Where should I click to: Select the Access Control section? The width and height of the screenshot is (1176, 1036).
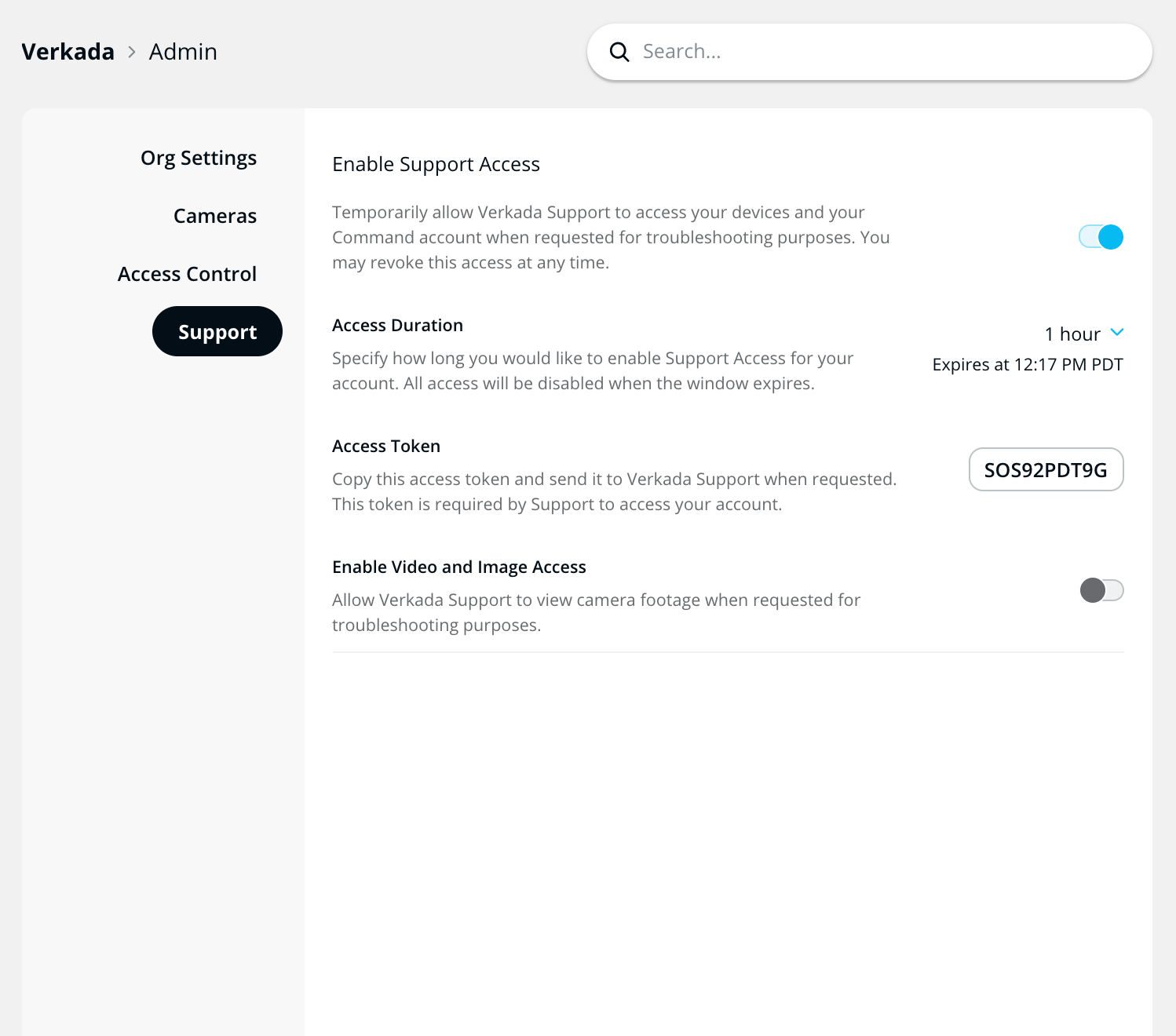[x=187, y=274]
